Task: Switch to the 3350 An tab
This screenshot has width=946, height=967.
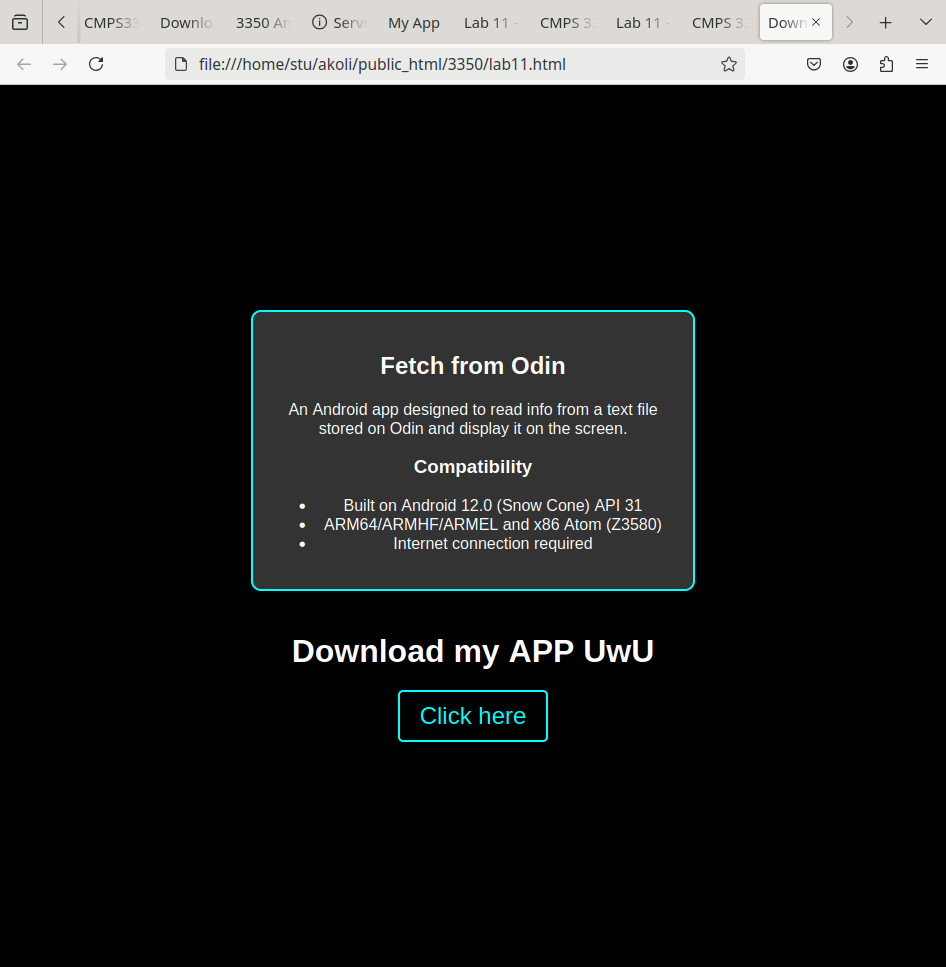Action: click(263, 23)
